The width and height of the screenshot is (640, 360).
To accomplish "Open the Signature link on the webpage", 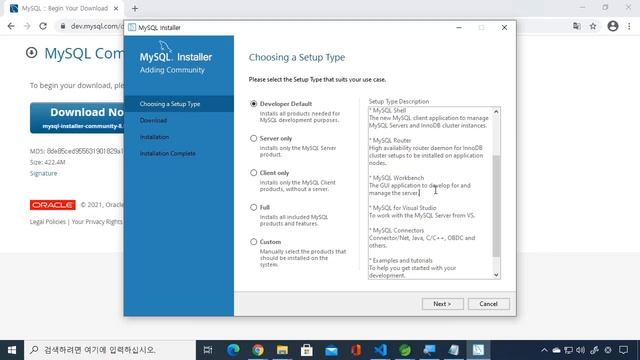I will (x=43, y=173).
